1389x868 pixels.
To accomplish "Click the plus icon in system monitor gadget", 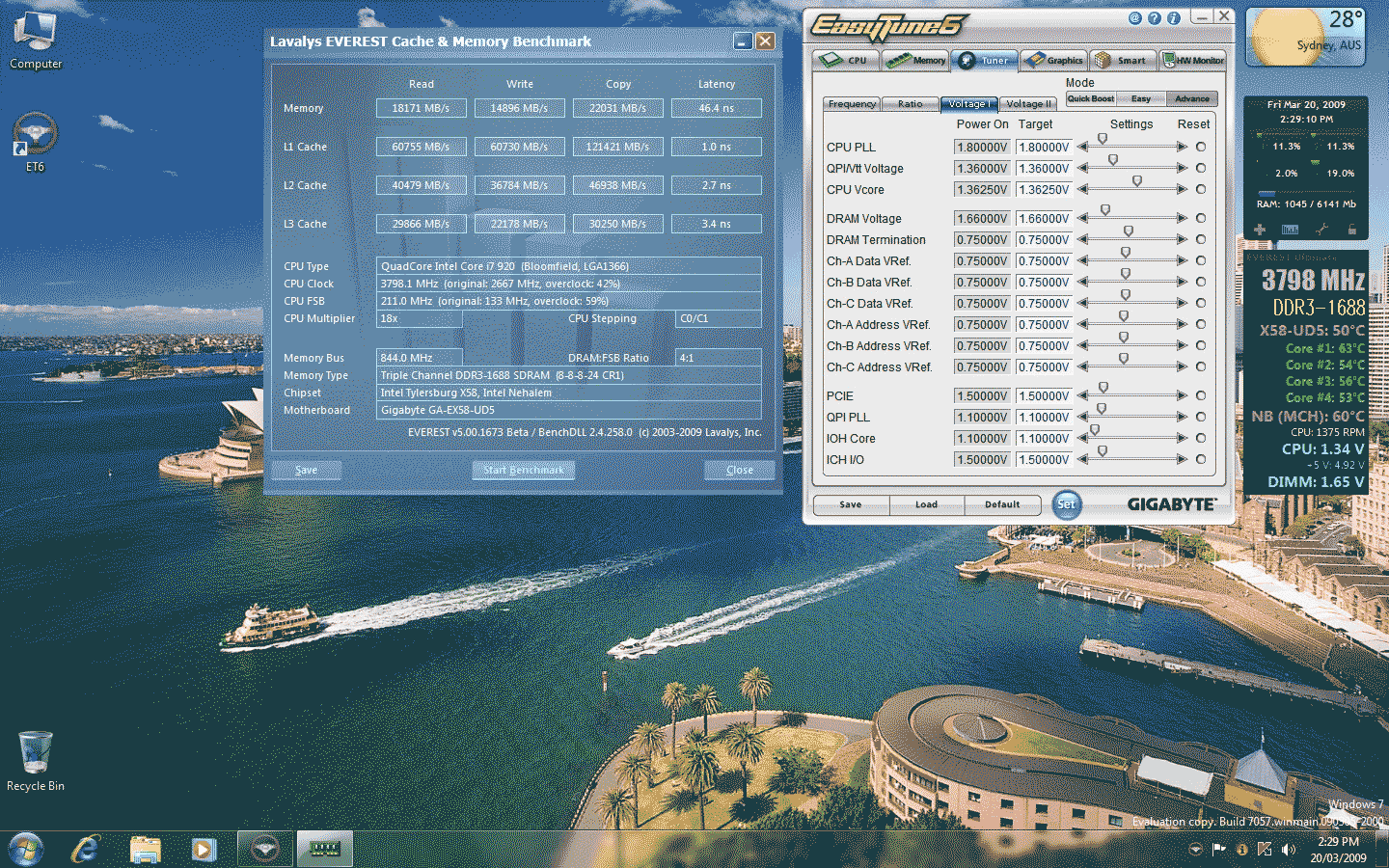I will [1260, 230].
